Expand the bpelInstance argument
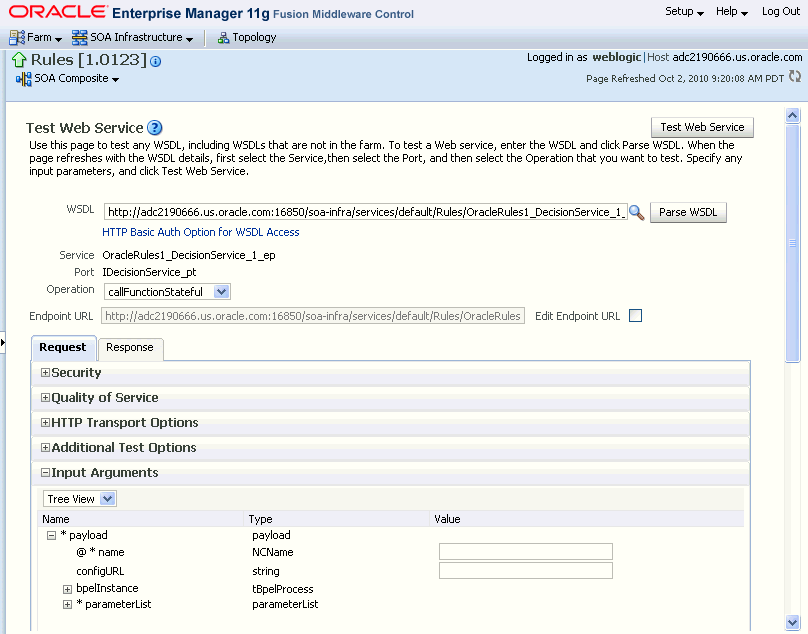808x634 pixels. (66, 588)
